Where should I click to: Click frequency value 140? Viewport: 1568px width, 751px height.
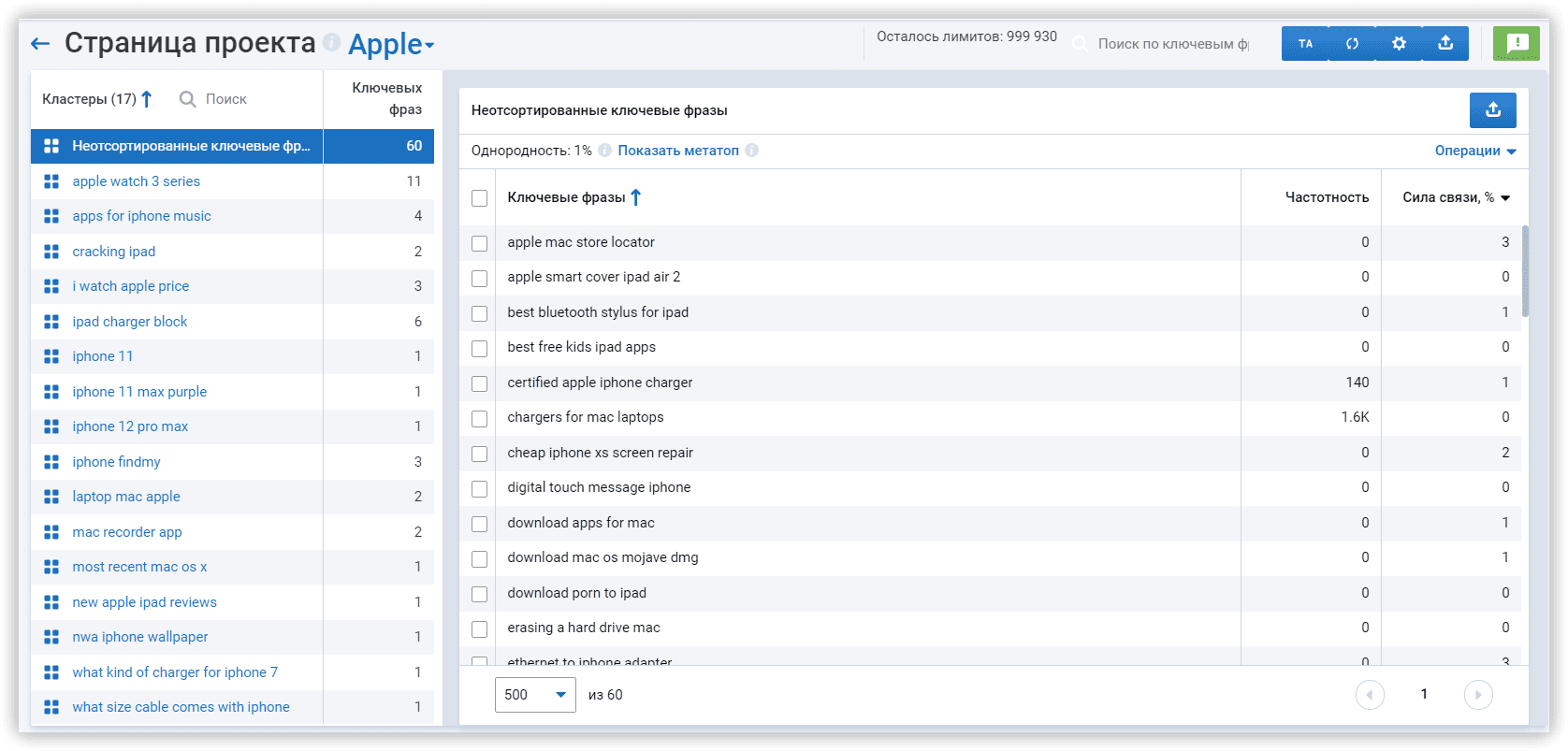(1357, 383)
